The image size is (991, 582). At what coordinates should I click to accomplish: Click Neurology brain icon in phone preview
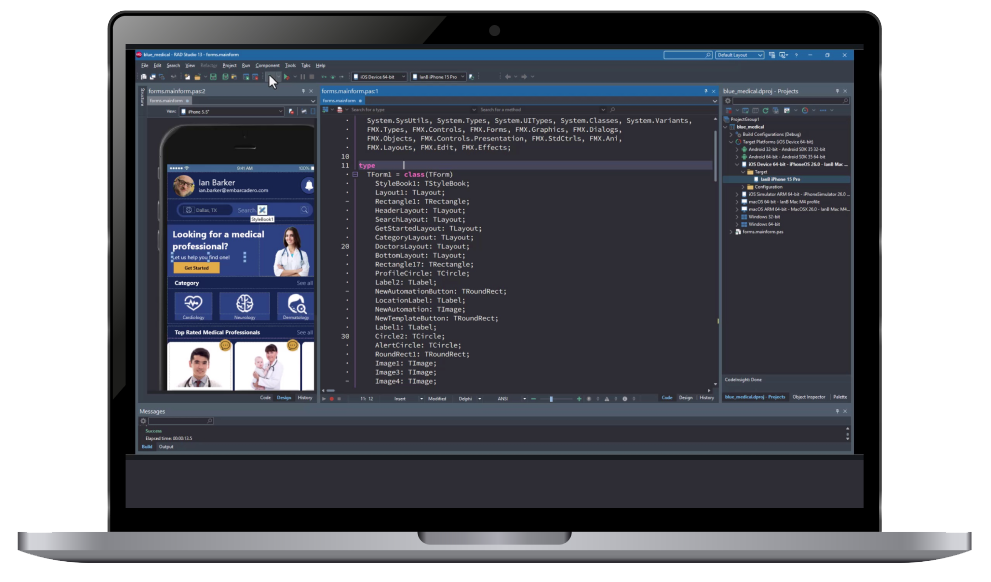(x=245, y=303)
